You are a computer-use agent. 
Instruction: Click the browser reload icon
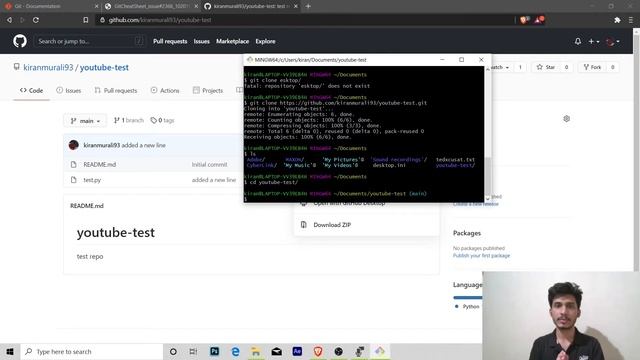(36, 20)
